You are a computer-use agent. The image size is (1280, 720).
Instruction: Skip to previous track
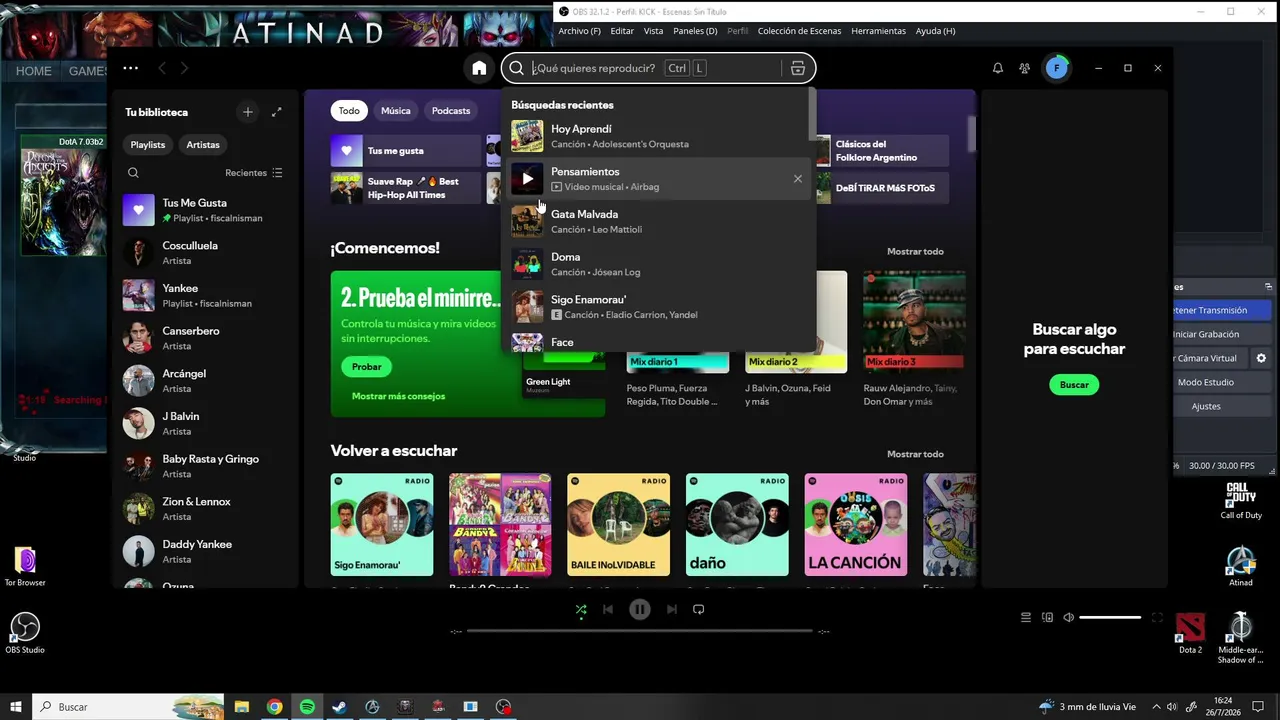pos(608,609)
